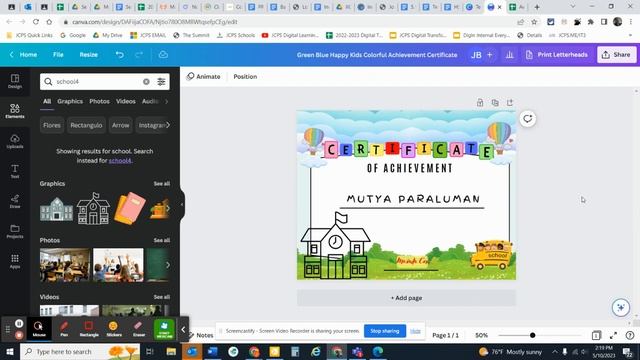
Task: Open the Elements panel in sidebar
Action: pyautogui.click(x=15, y=111)
